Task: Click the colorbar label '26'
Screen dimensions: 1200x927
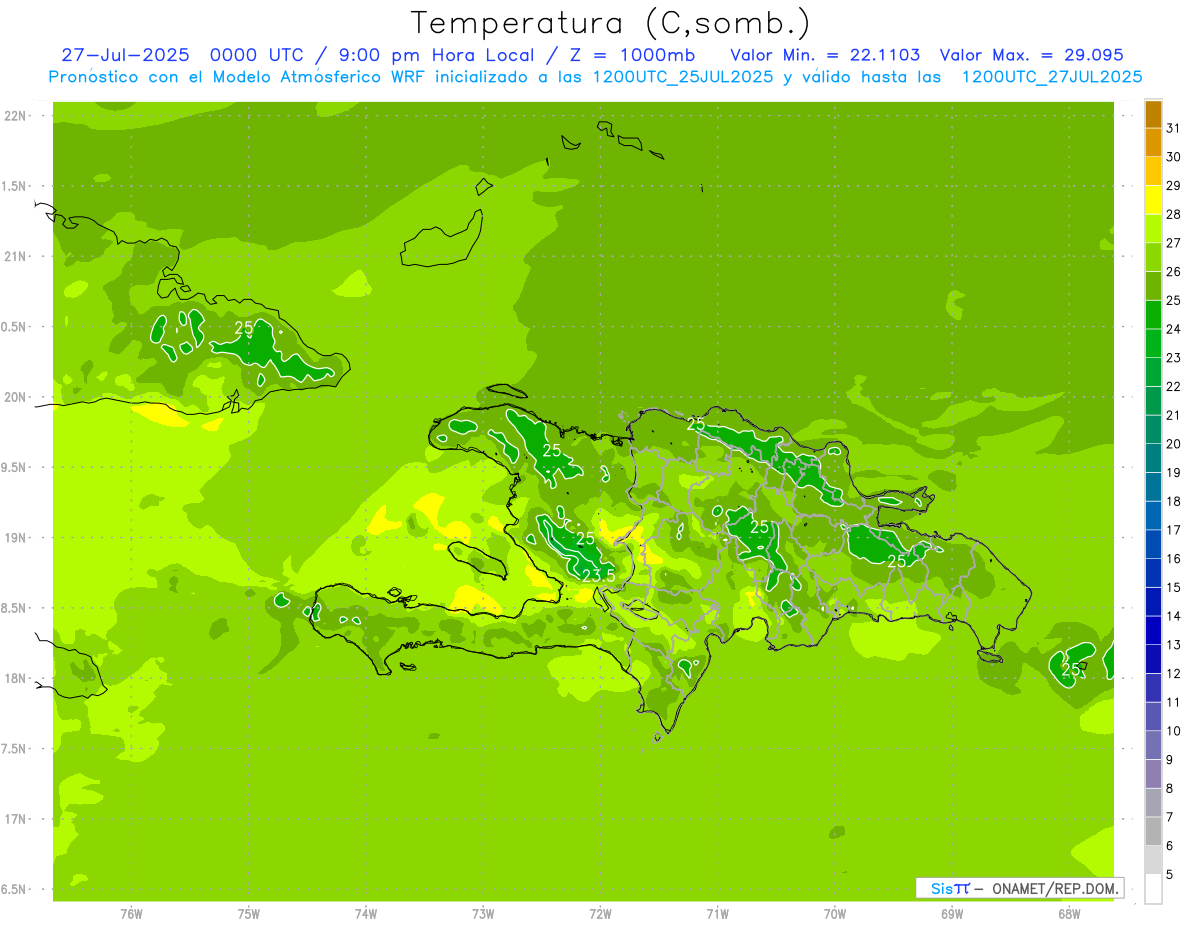Action: click(x=1174, y=271)
